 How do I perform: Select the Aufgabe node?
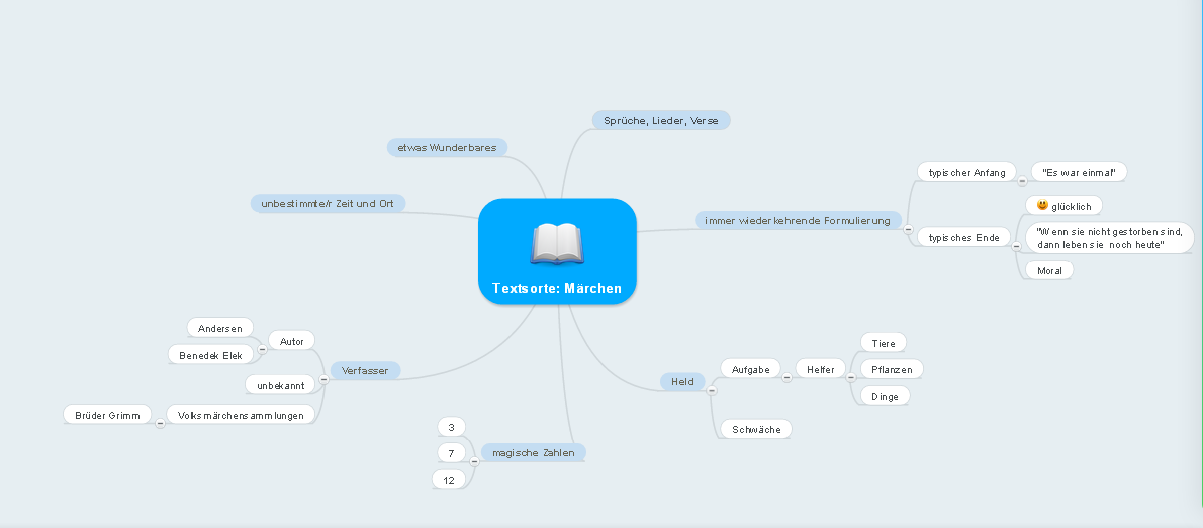[750, 369]
